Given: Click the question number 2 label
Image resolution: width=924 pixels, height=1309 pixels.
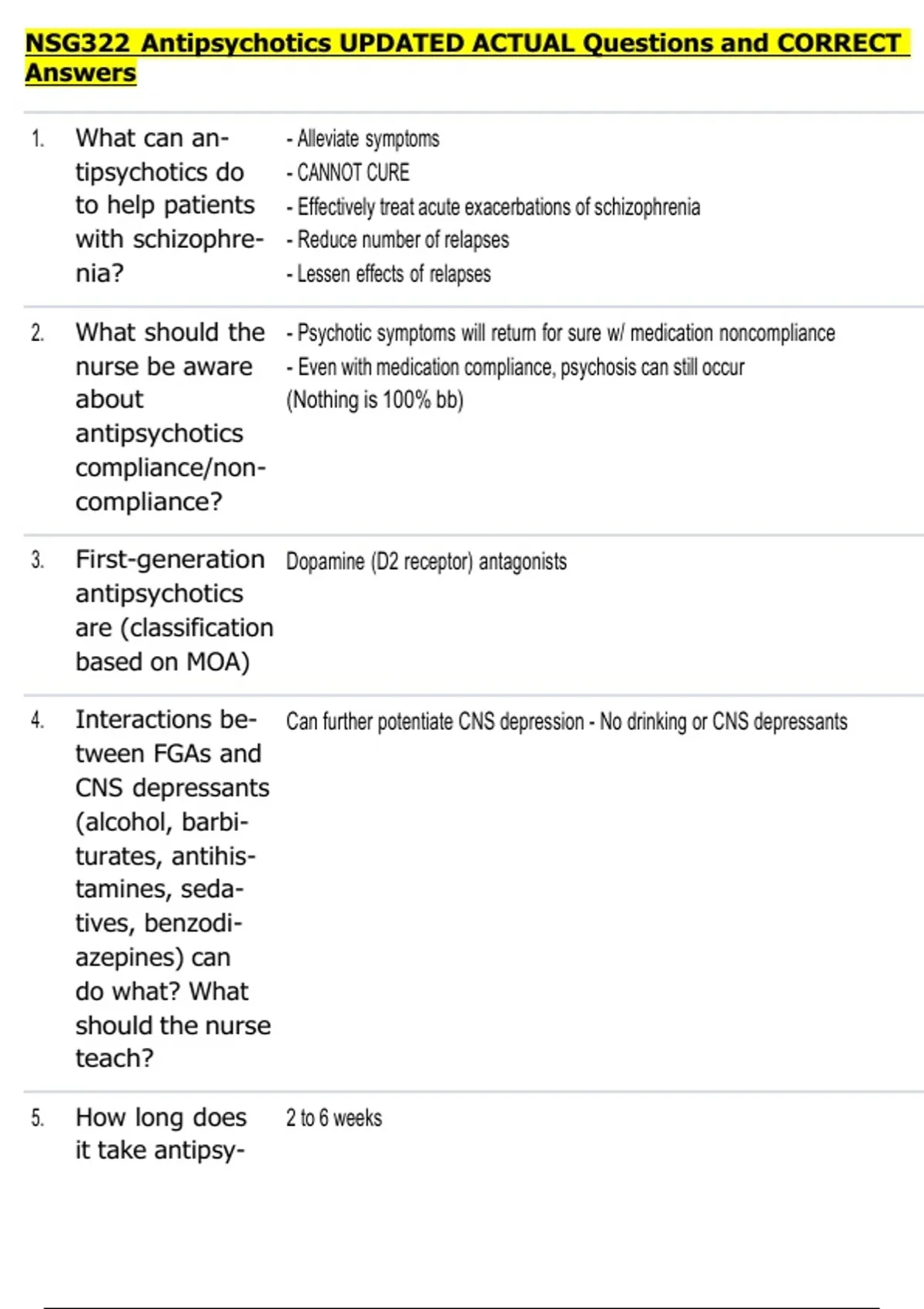Looking at the screenshot, I should (x=37, y=333).
